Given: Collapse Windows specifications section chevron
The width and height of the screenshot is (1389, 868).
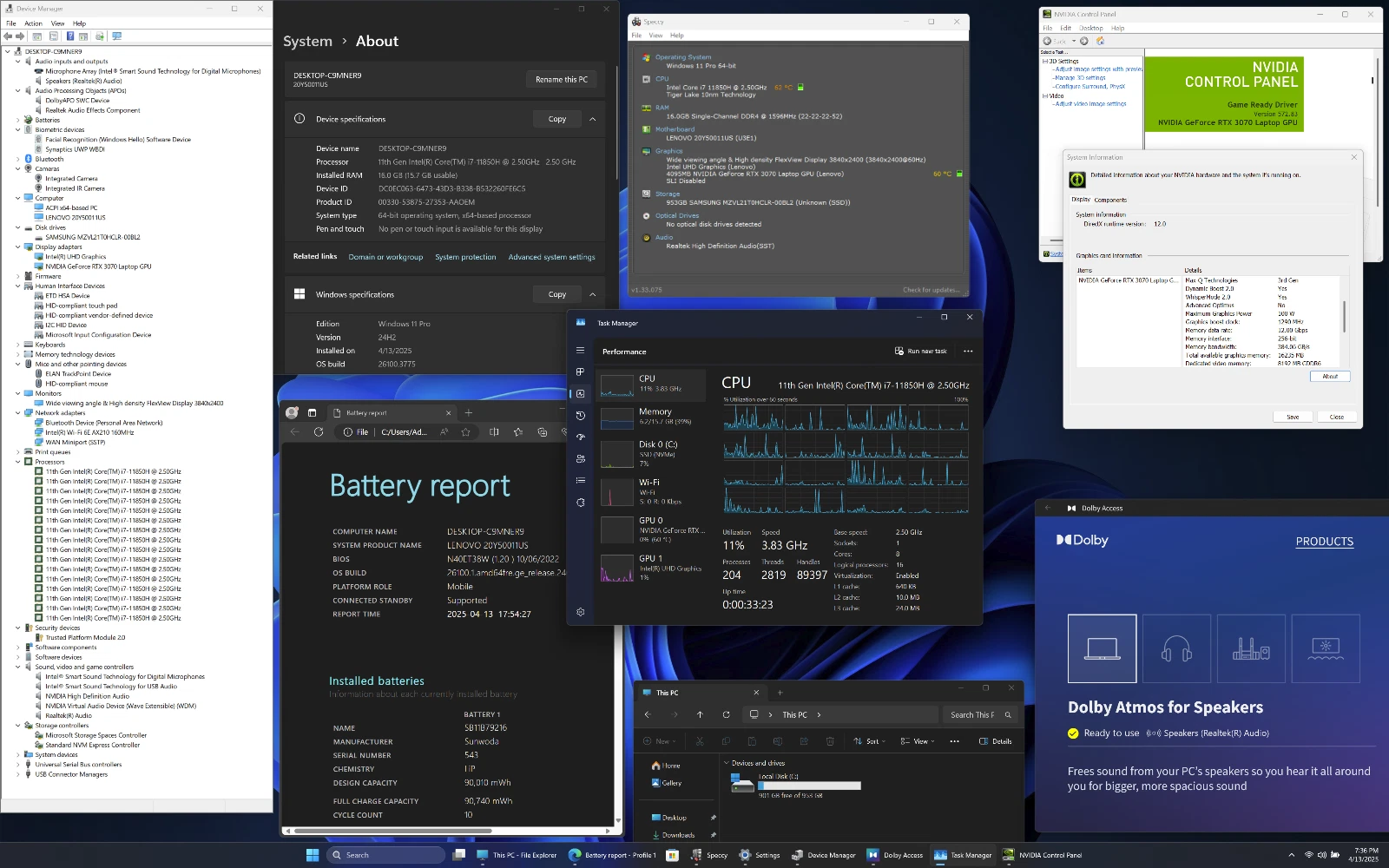Looking at the screenshot, I should (x=593, y=294).
